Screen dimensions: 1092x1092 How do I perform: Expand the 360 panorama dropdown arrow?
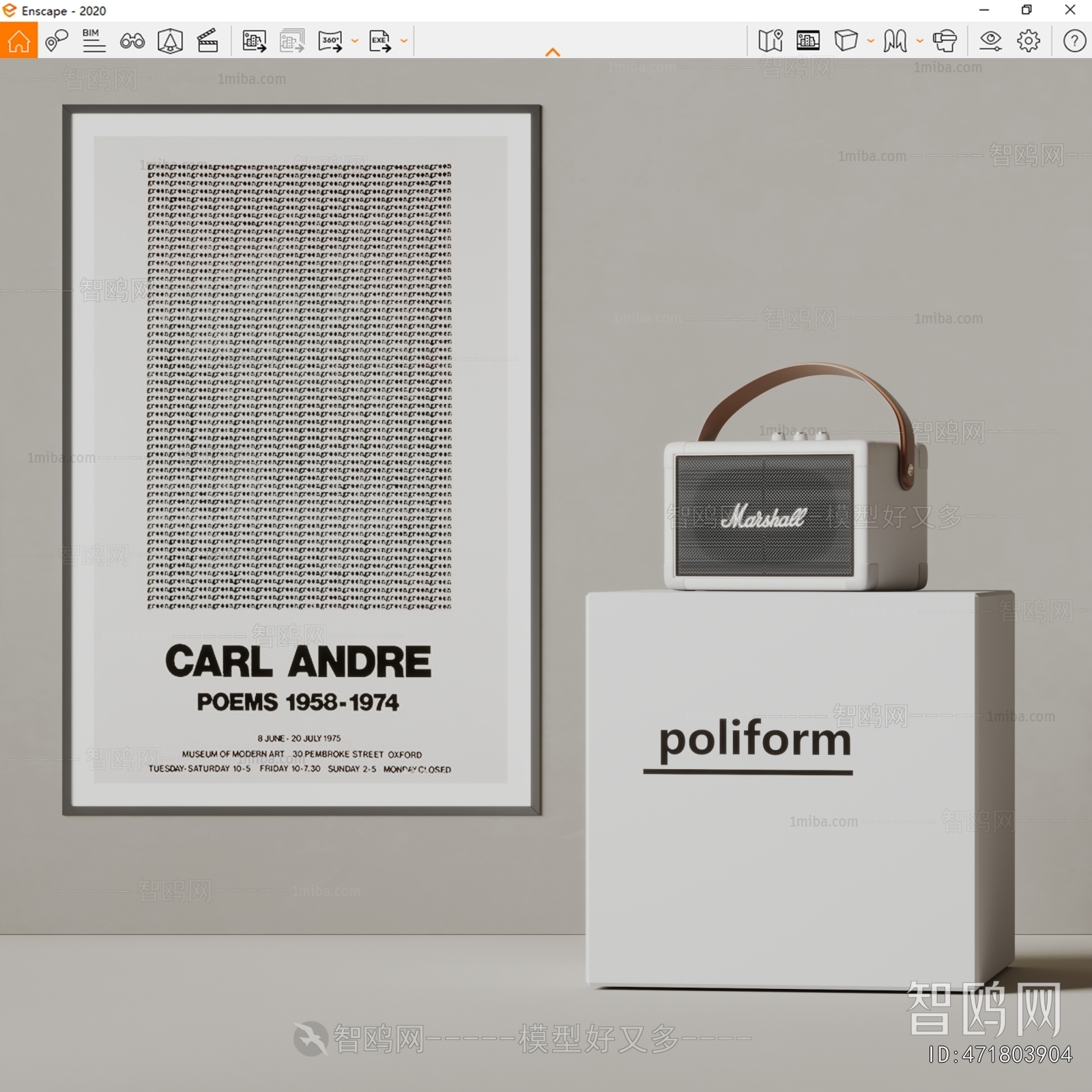click(355, 41)
